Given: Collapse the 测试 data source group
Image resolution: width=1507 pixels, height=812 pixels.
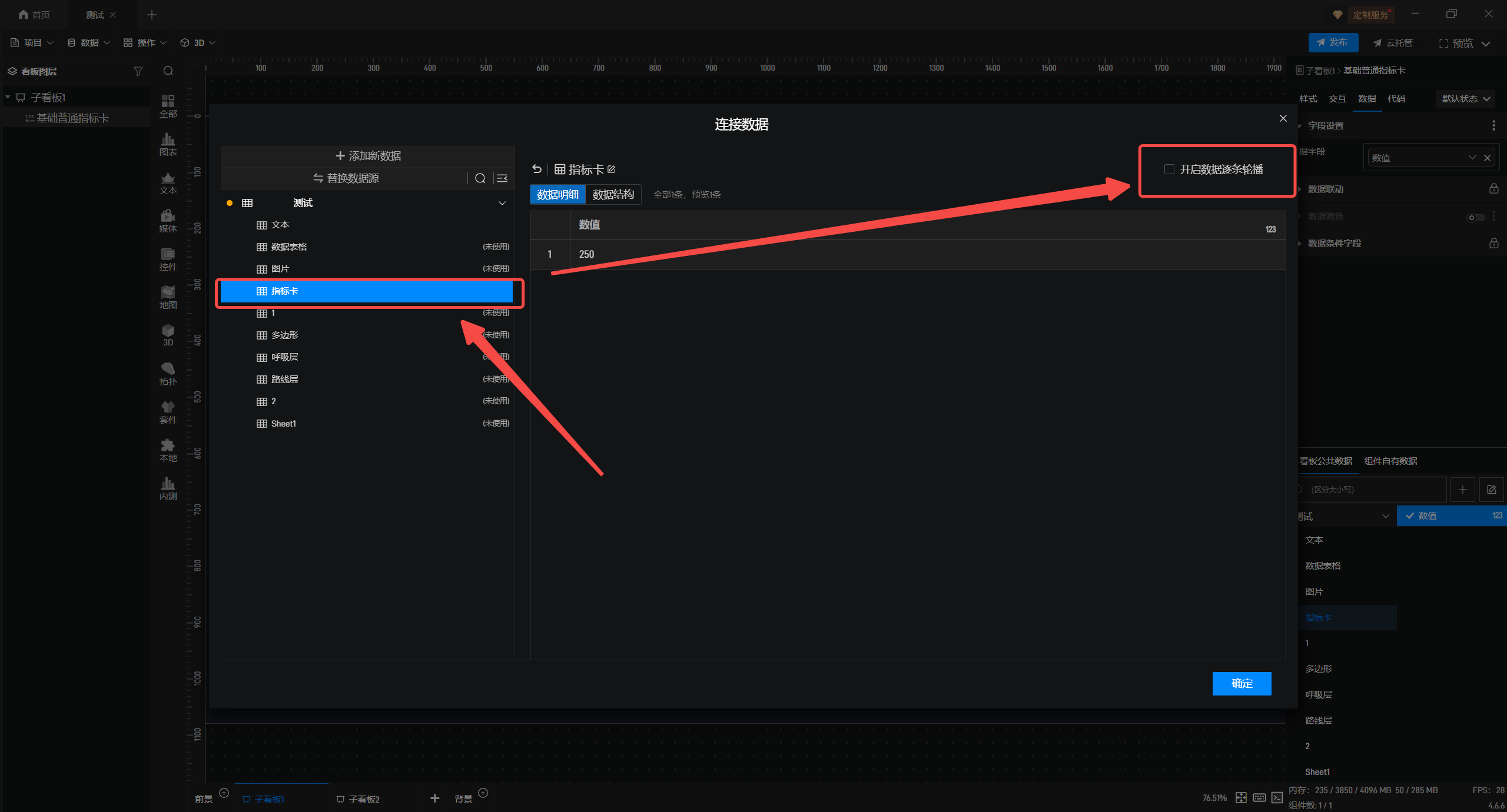Looking at the screenshot, I should click(x=502, y=203).
